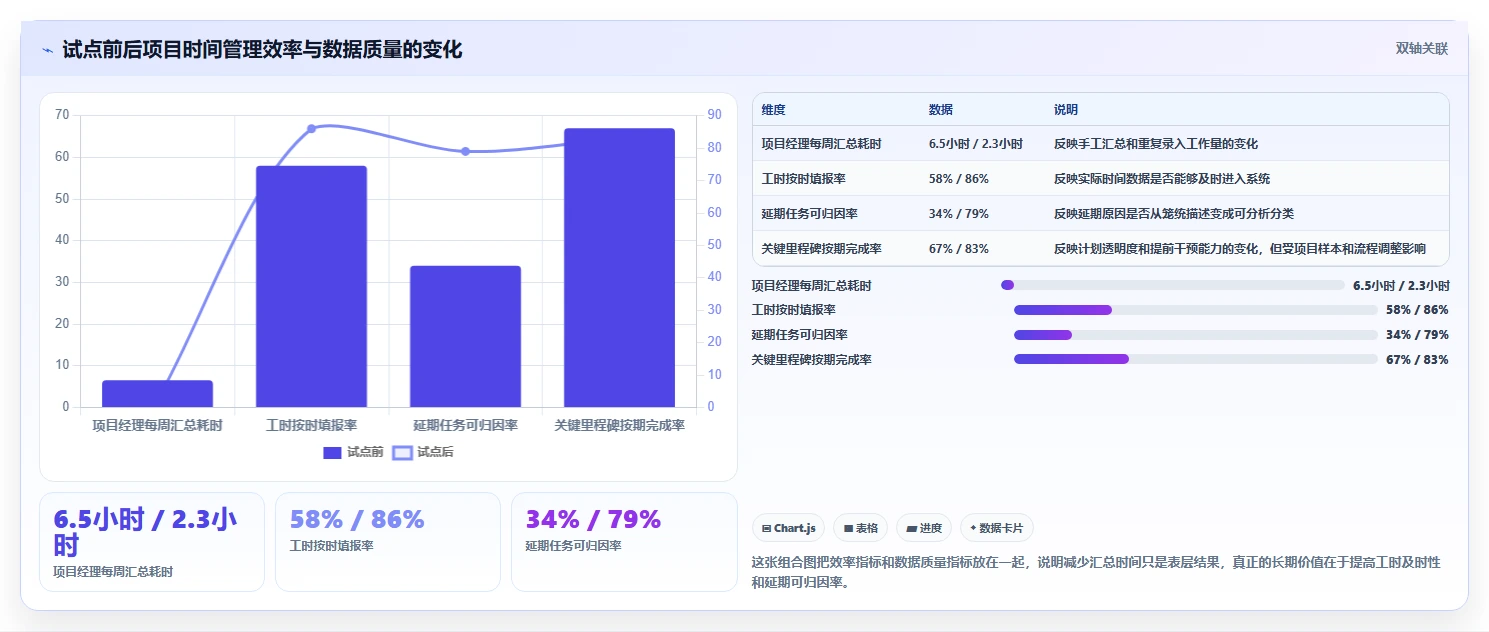
Task: Click the 延期任务可归因率 progress bar
Action: tap(1196, 334)
